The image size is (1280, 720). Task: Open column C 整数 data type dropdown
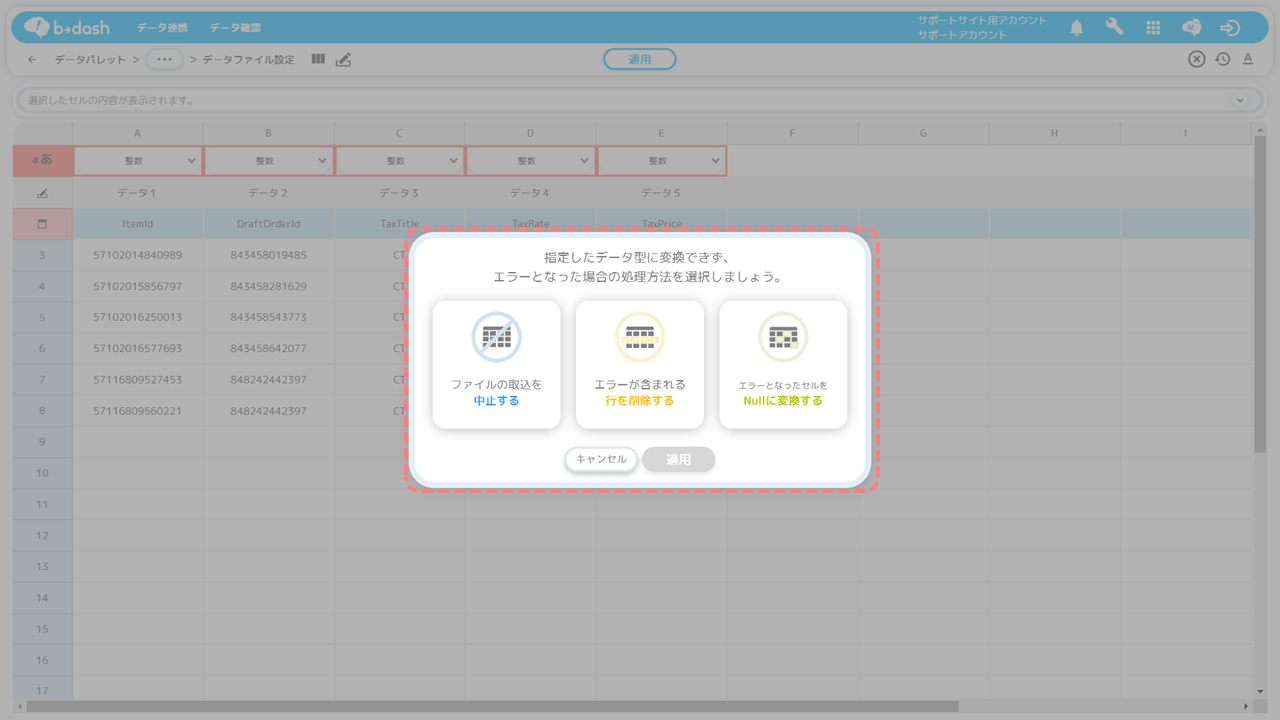(x=399, y=161)
